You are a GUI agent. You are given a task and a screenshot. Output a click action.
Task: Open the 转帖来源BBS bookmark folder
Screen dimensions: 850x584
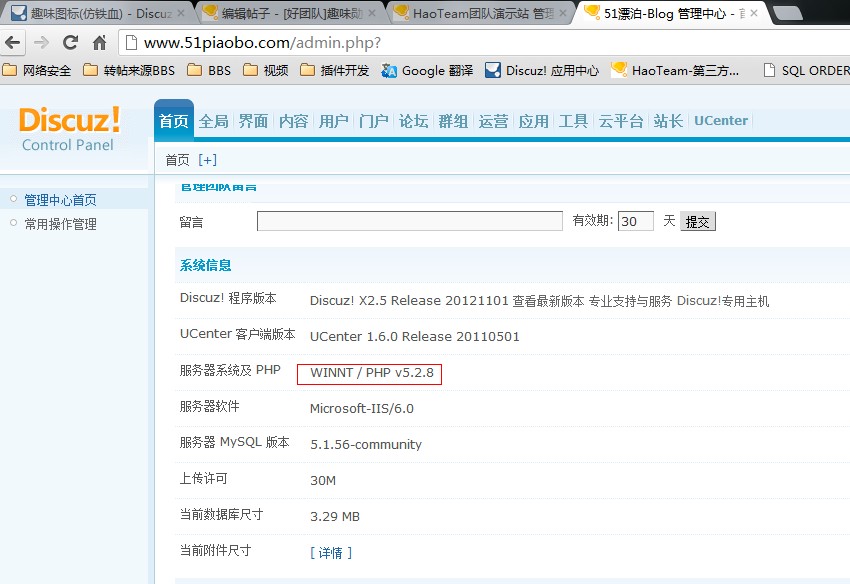coord(129,70)
